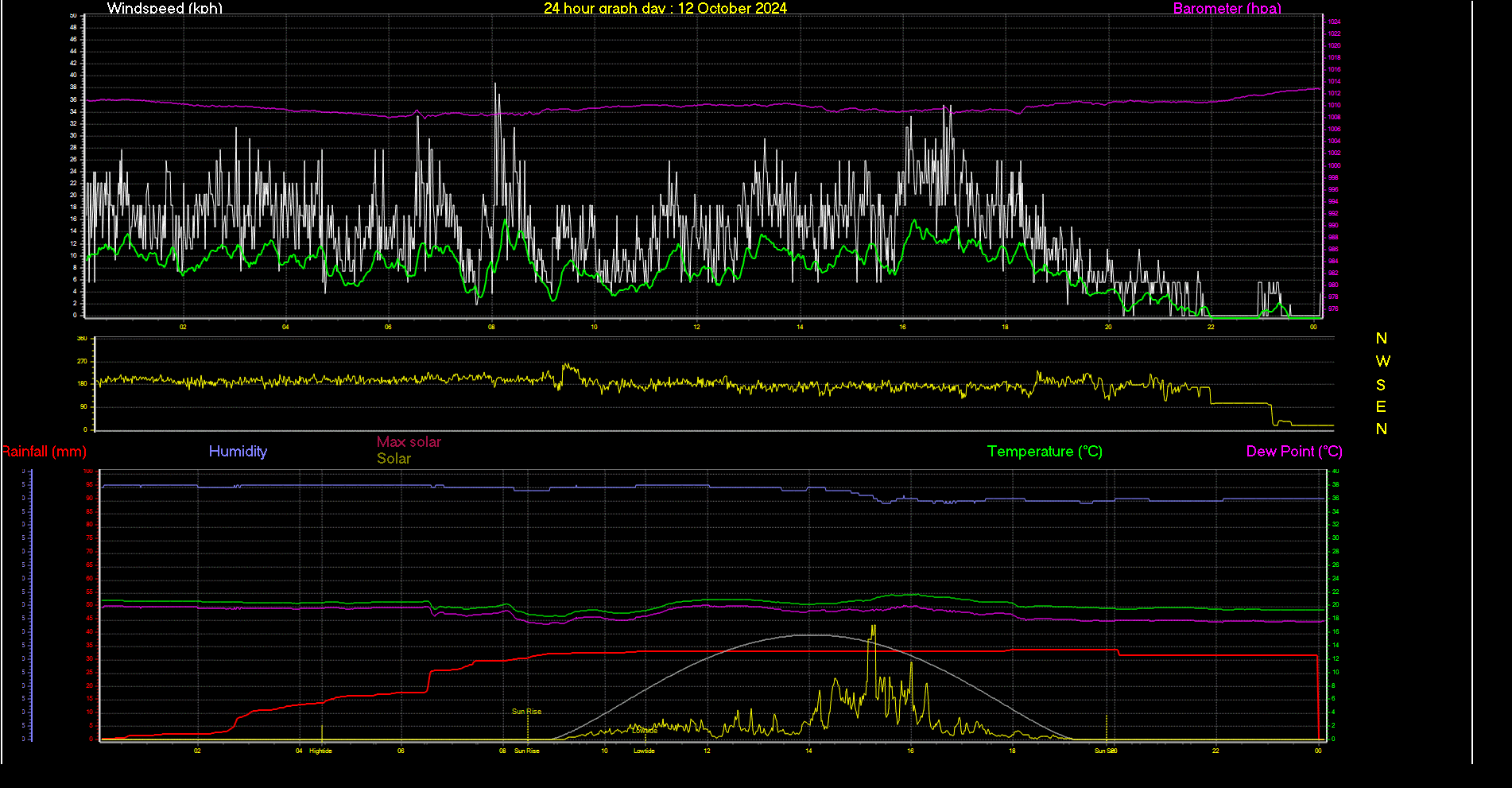Screen dimensions: 1512x788
Task: Click the "Windspeed (kph)" graph title
Action: (165, 8)
